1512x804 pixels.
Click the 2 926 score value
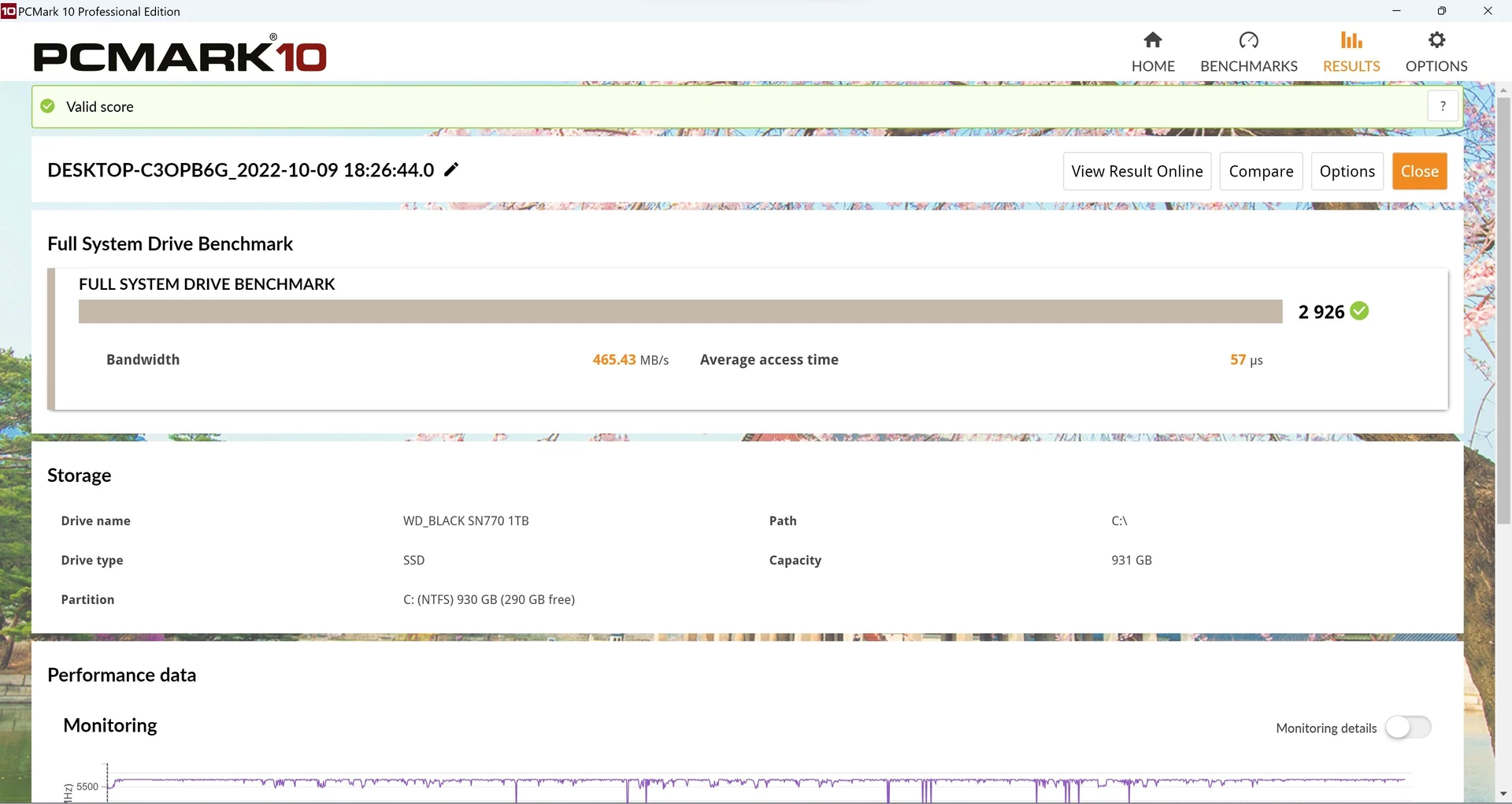pyautogui.click(x=1321, y=312)
